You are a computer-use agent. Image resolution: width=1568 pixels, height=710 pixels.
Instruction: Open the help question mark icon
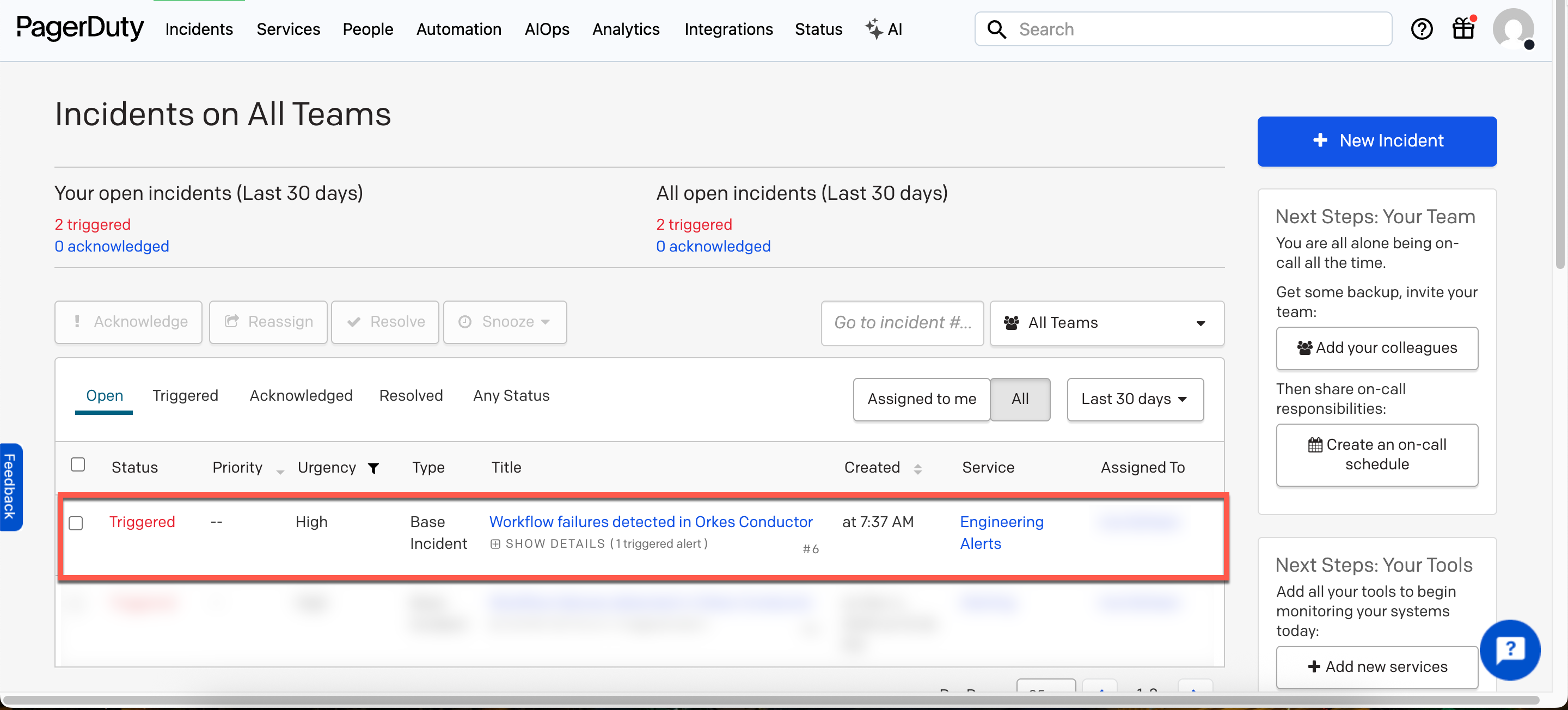click(x=1422, y=29)
